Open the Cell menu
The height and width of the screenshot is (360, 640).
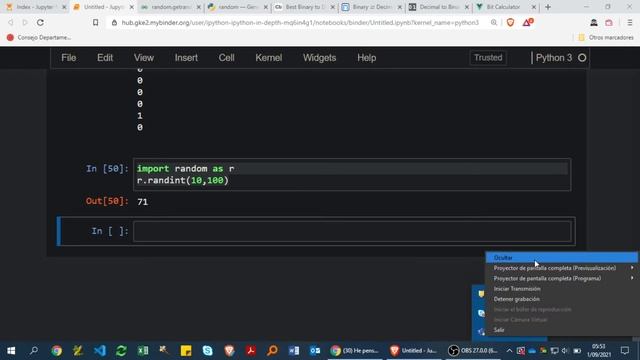[x=227, y=58]
